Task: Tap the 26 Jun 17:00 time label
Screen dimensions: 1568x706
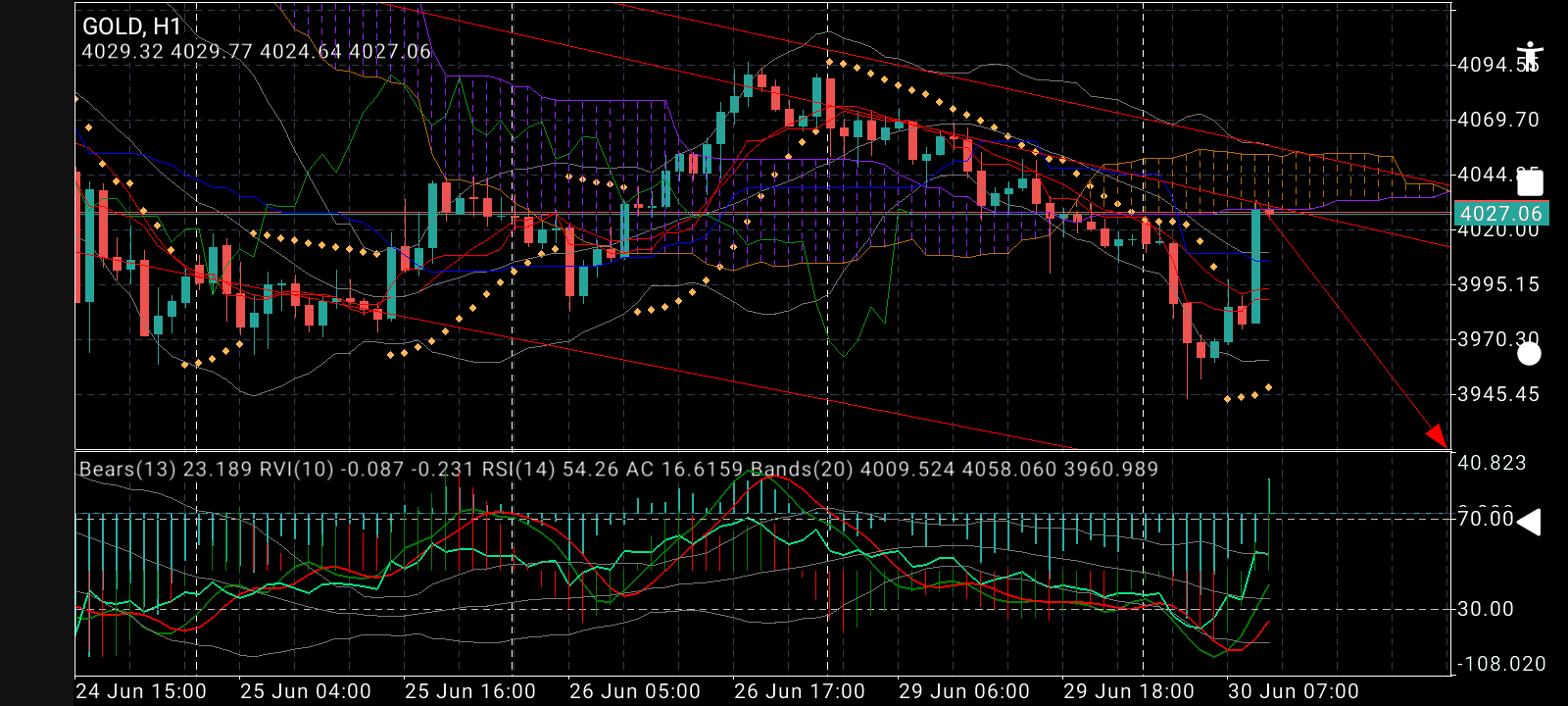Action: click(800, 691)
